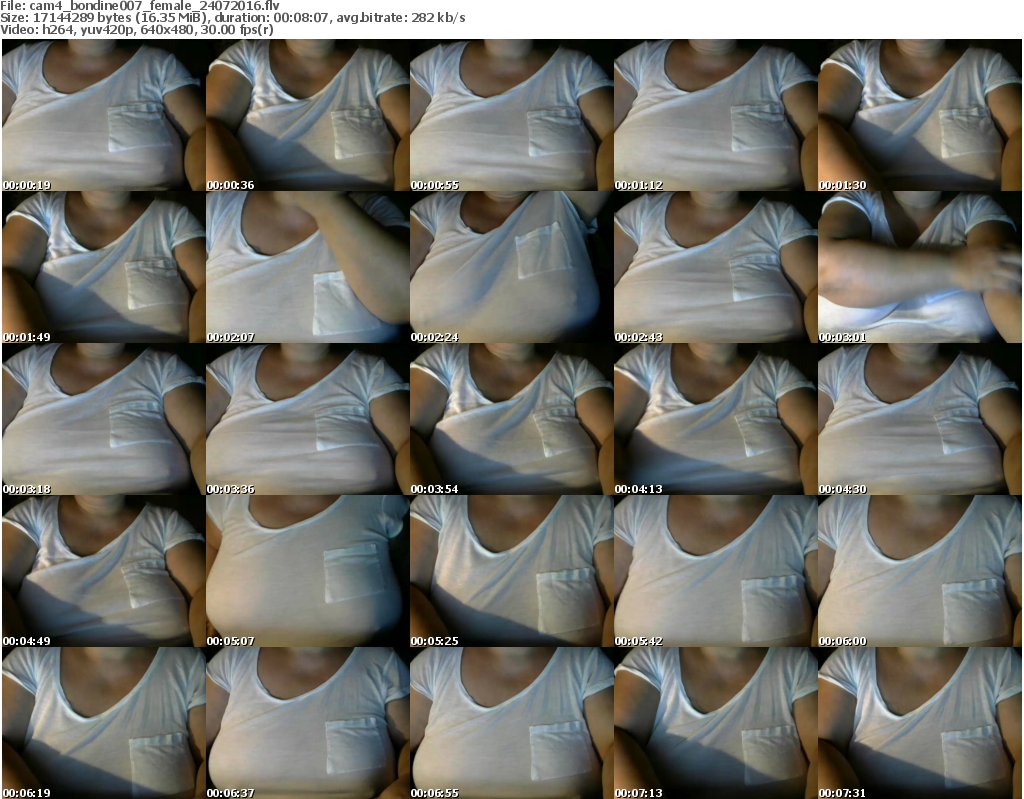Select the thumbnail at 00:03:01
Image resolution: width=1024 pixels, height=799 pixels.
point(920,267)
